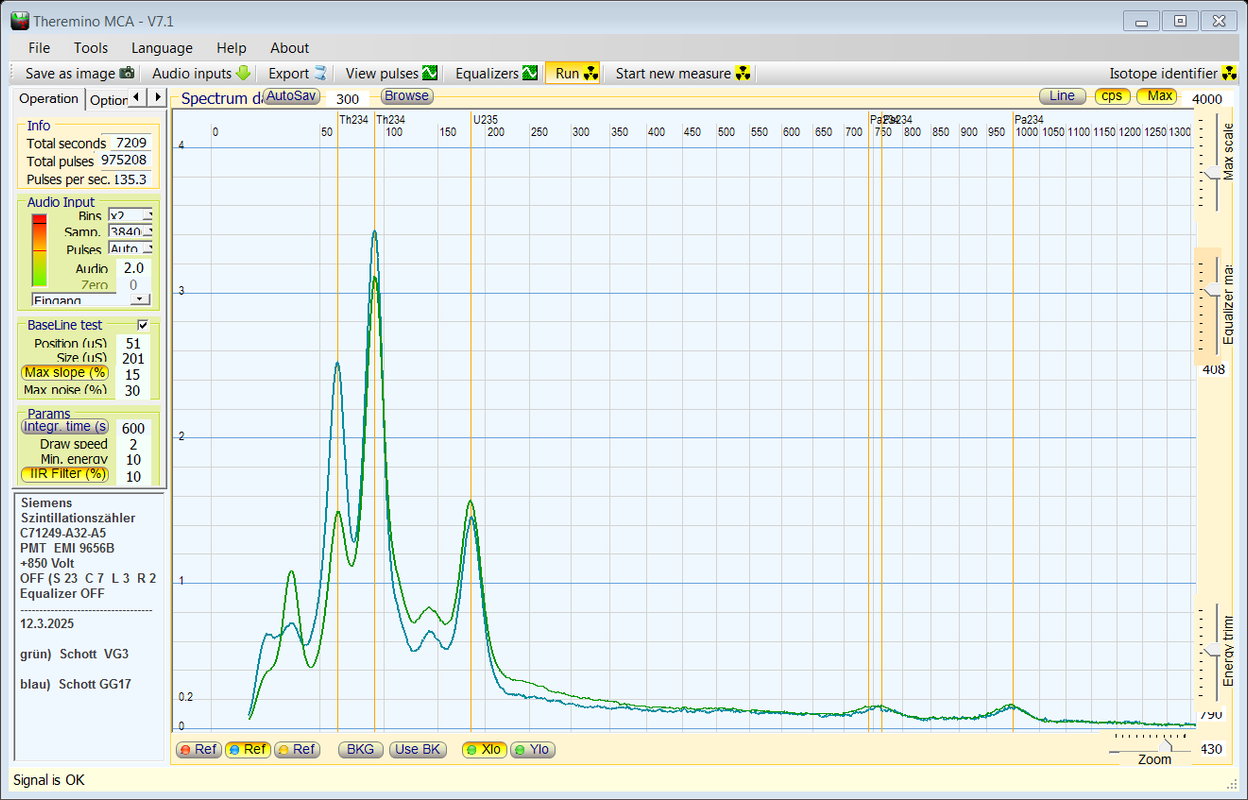Expand the Pulses dropdown
Viewport: 1248px width, 800px height.
pos(147,250)
